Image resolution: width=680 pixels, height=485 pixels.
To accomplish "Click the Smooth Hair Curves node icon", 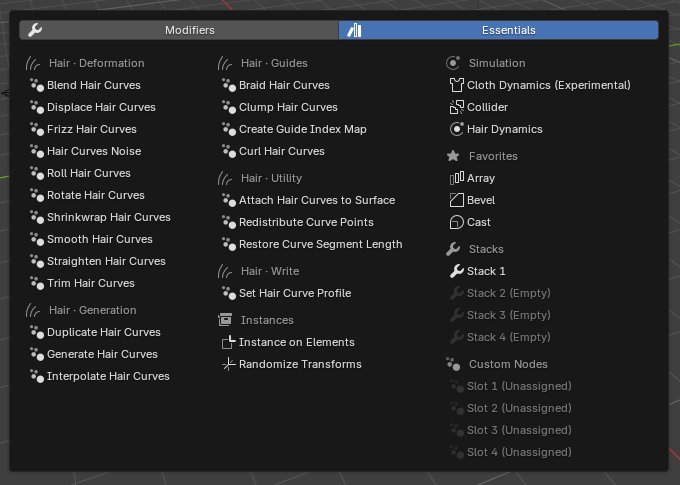I will (37, 239).
